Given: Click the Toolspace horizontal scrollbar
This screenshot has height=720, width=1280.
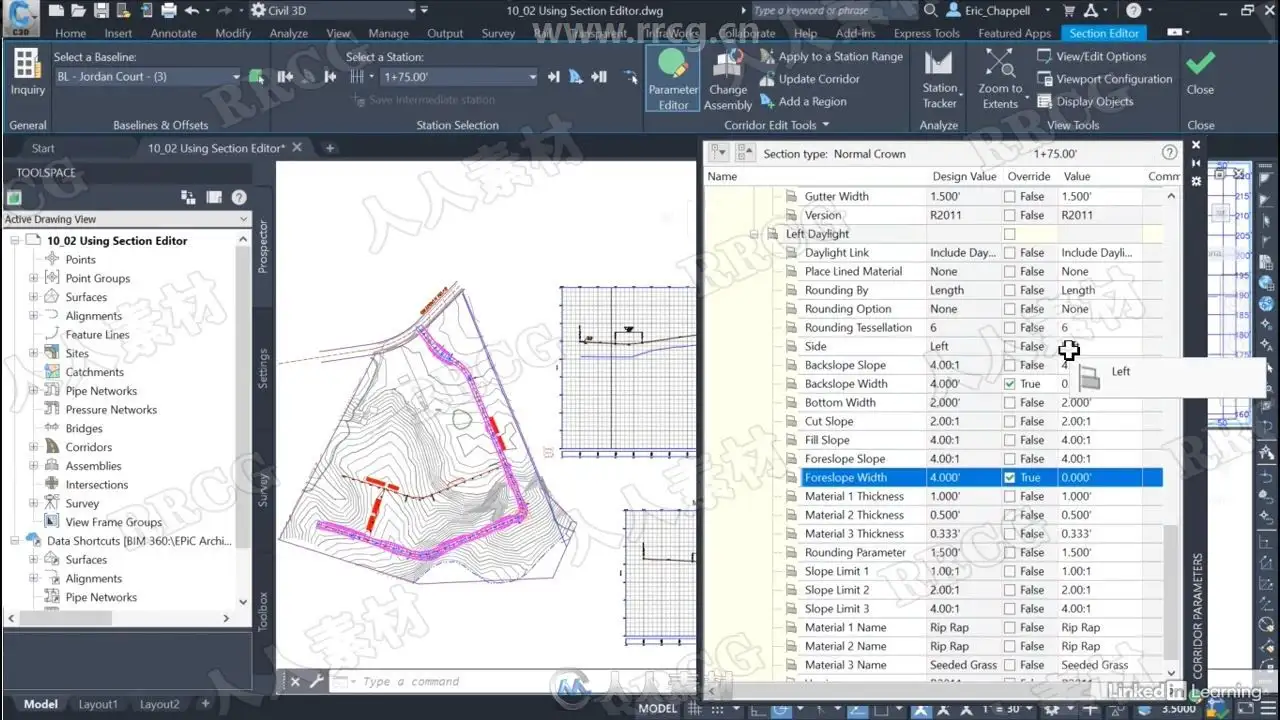Looking at the screenshot, I should tap(118, 619).
